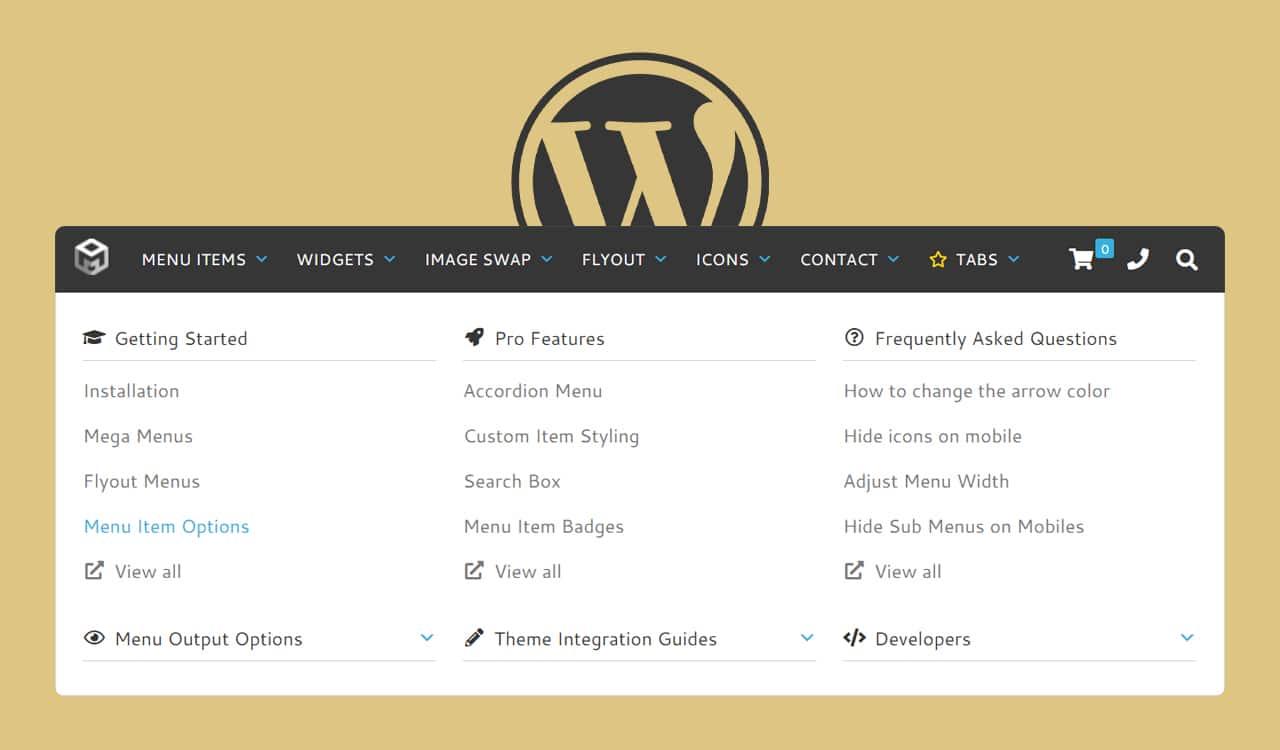
Task: Open the shopping cart icon
Action: 1081,260
